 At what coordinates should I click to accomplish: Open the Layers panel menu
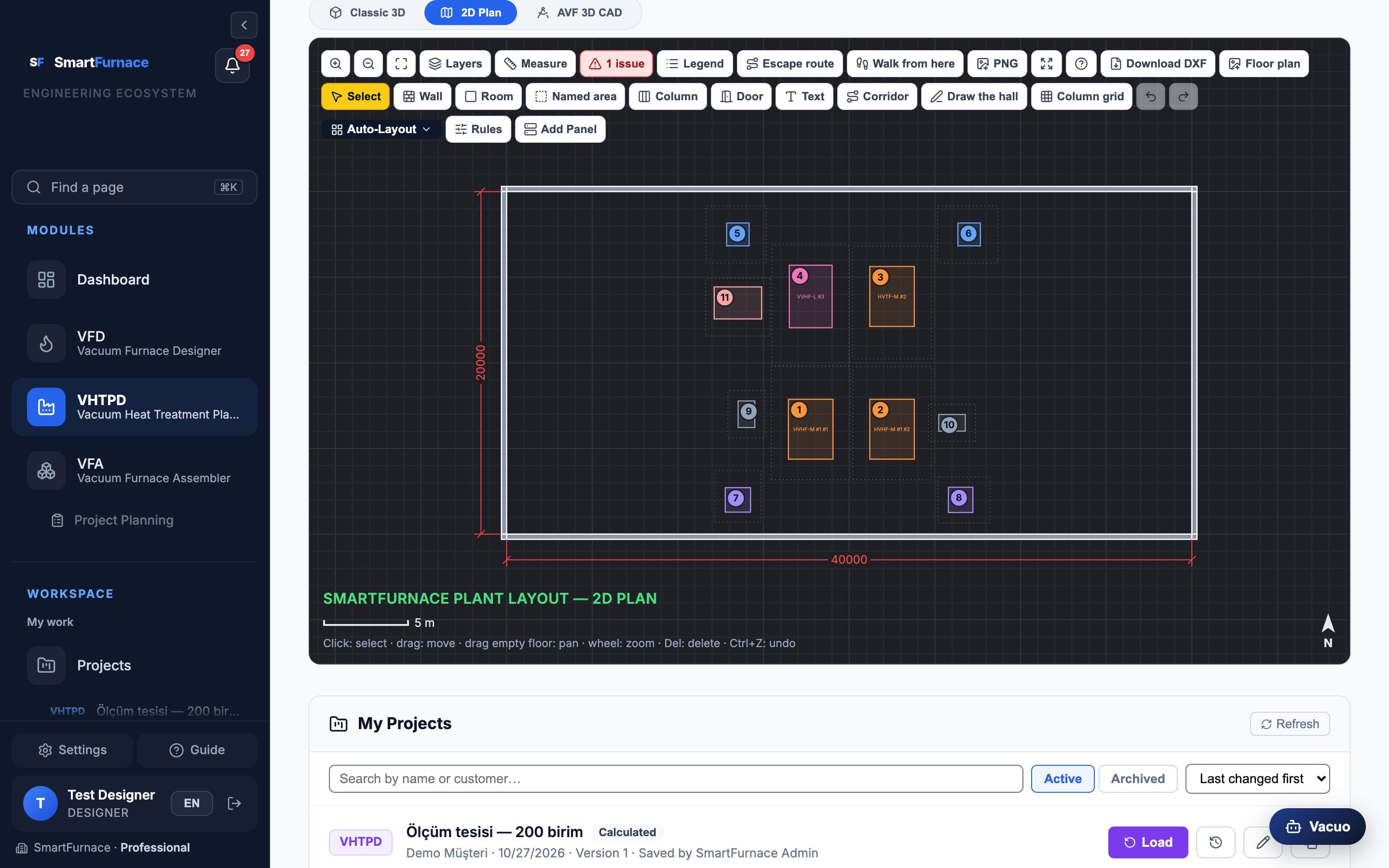[x=455, y=64]
